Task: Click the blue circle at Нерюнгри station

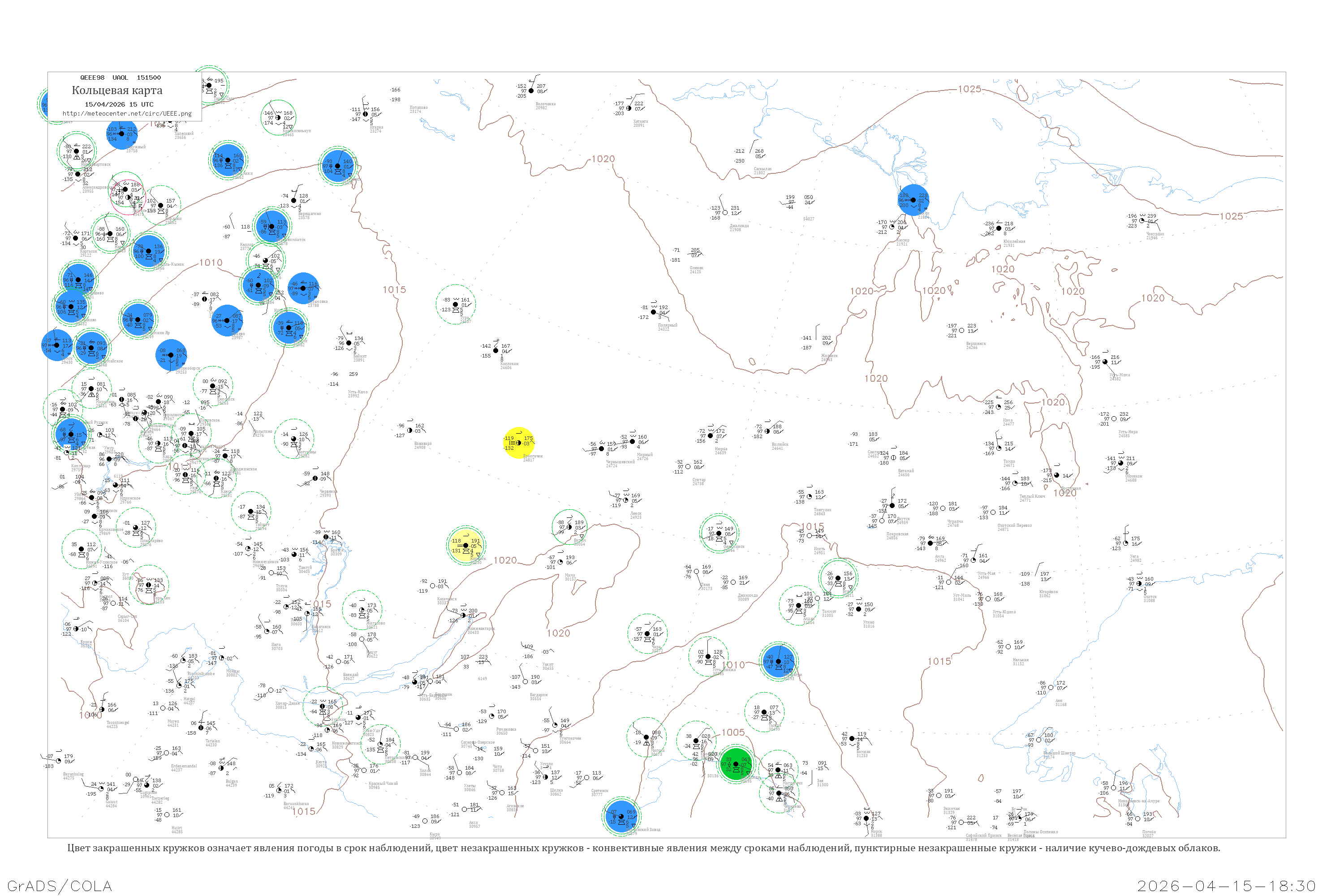Action: tap(778, 661)
